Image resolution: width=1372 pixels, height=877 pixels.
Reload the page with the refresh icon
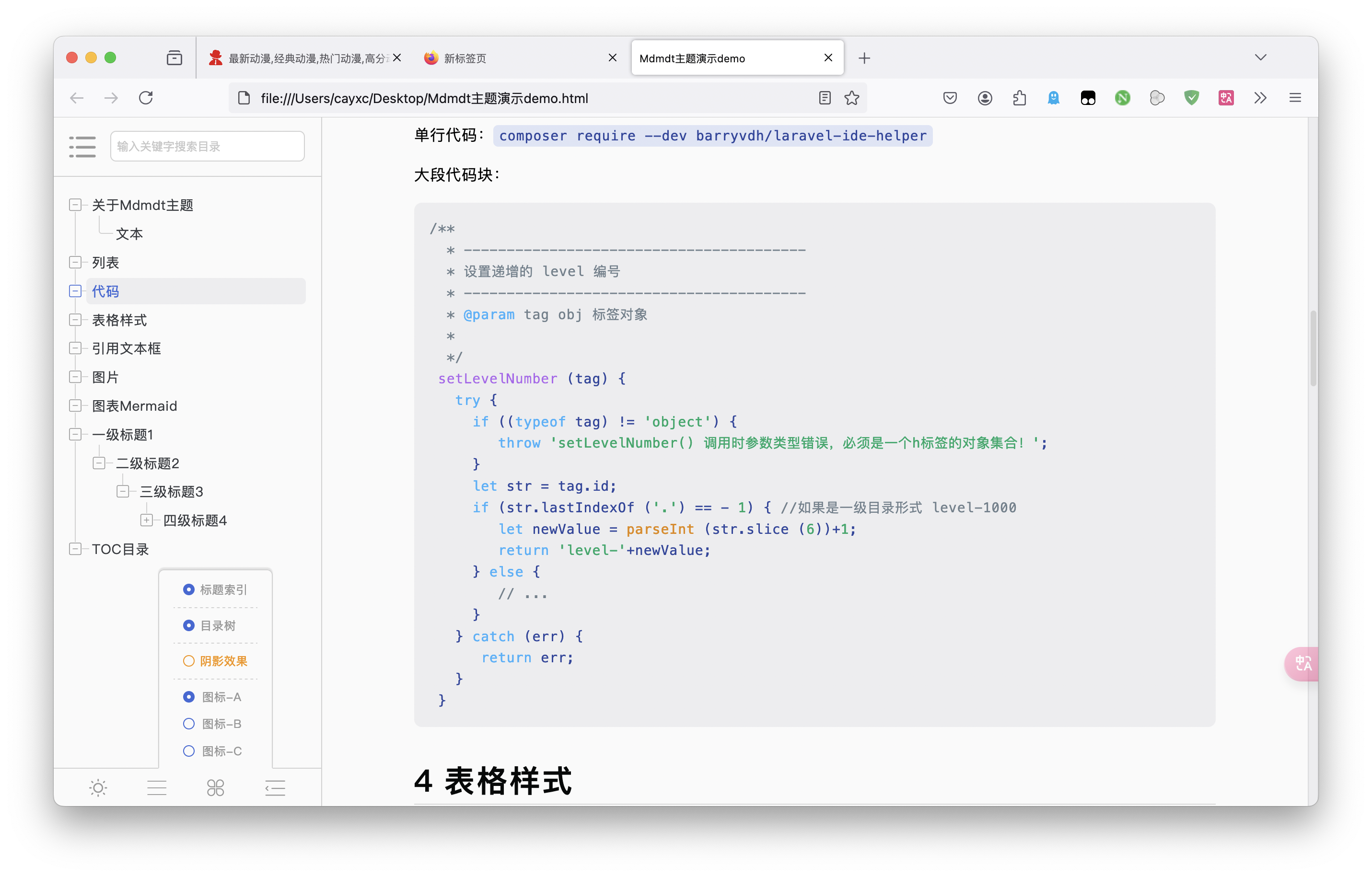146,98
